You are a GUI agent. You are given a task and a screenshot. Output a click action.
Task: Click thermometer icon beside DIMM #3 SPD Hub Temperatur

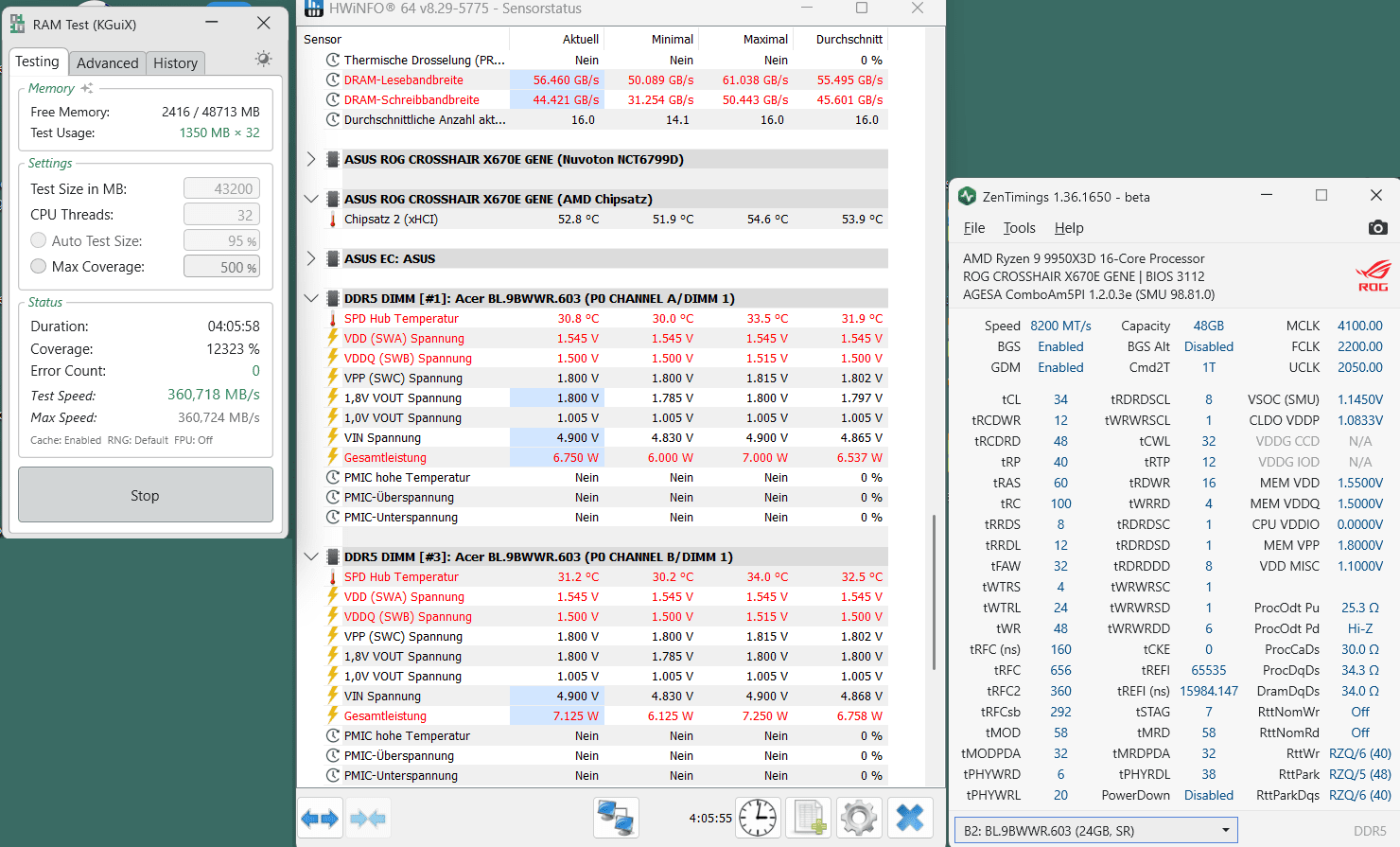point(333,577)
